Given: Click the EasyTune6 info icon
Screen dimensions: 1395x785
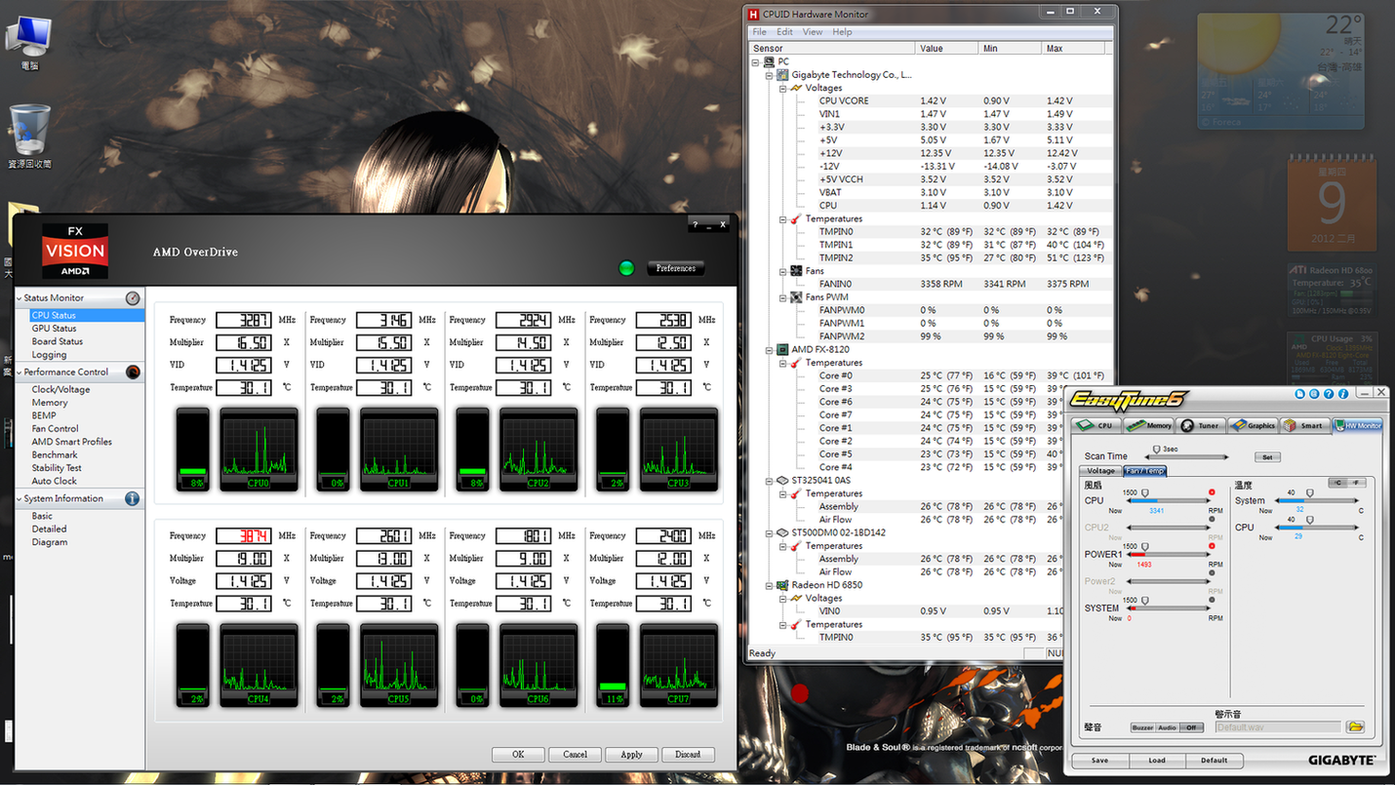Looking at the screenshot, I should [x=1343, y=393].
